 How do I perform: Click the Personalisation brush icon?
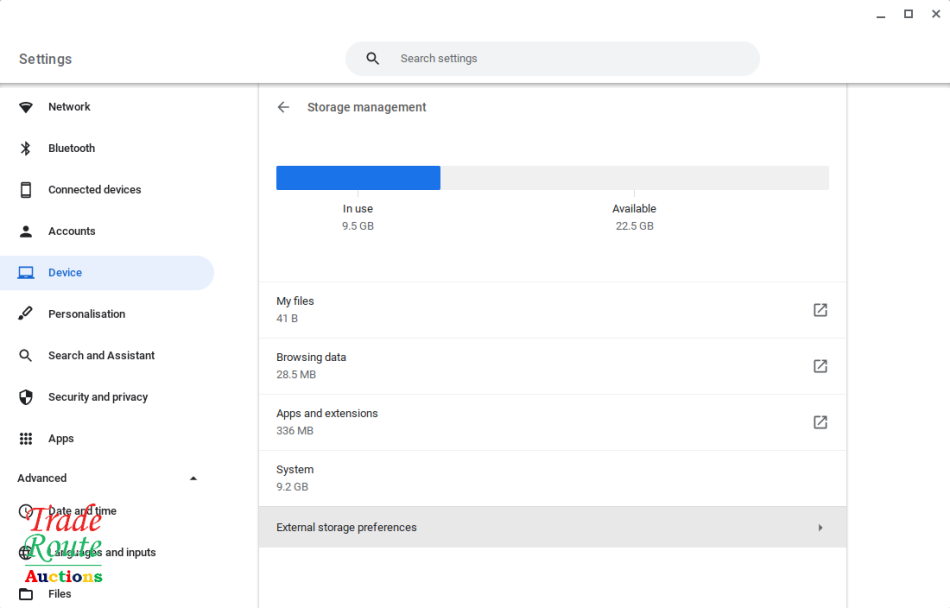point(25,313)
